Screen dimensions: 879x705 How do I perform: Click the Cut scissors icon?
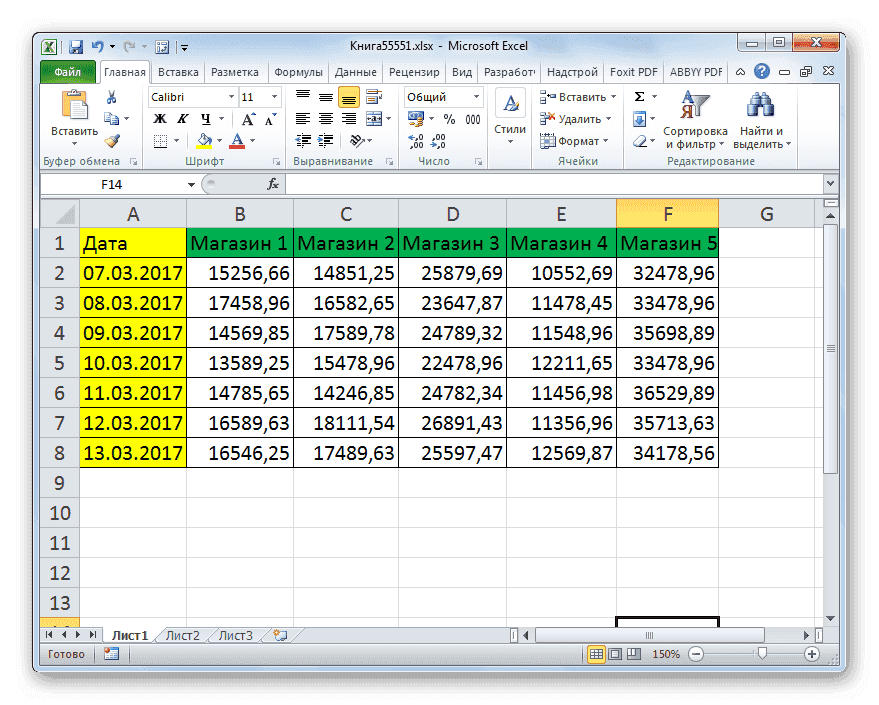[x=111, y=97]
